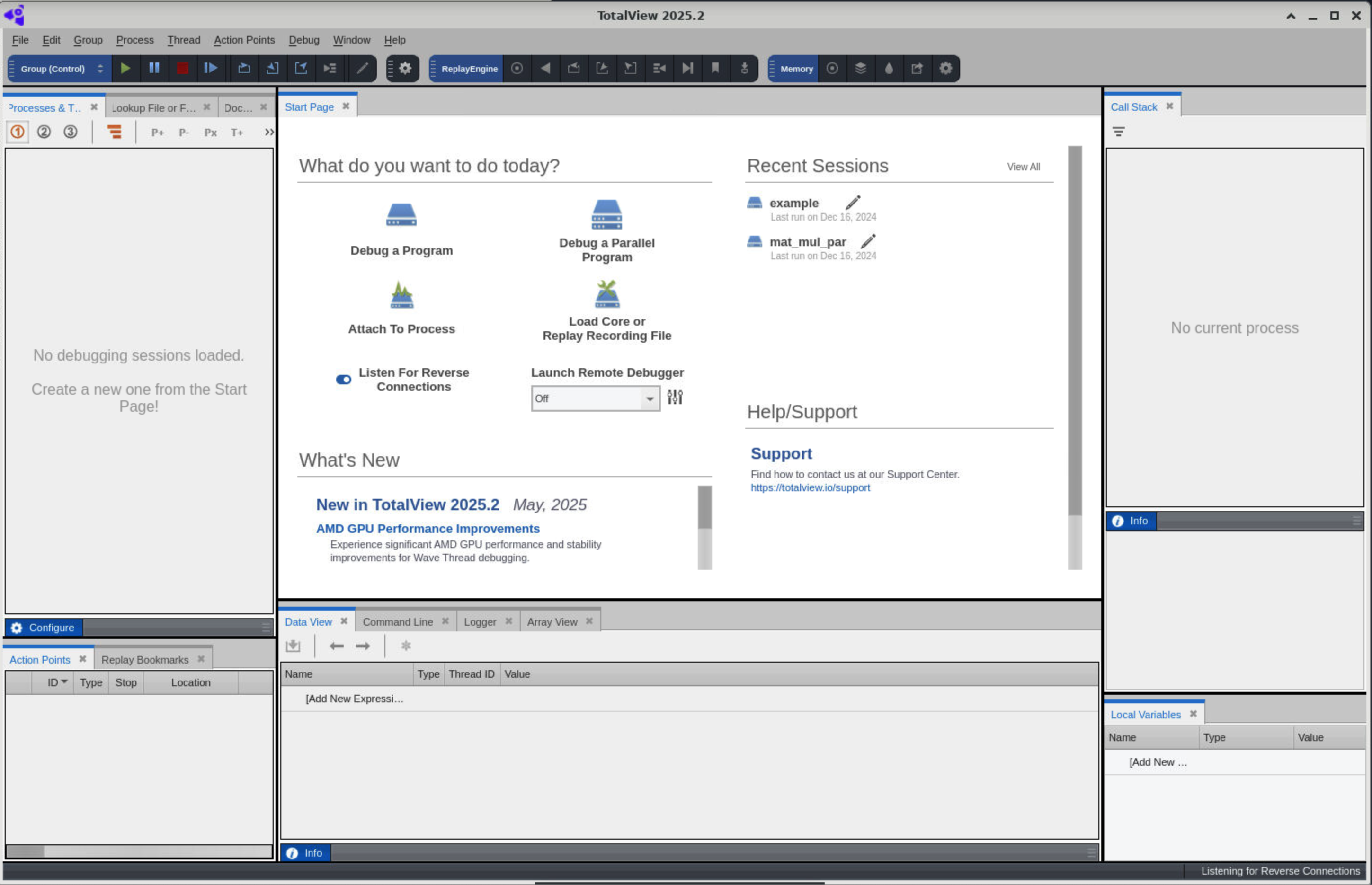Click the green Go play button

125,68
